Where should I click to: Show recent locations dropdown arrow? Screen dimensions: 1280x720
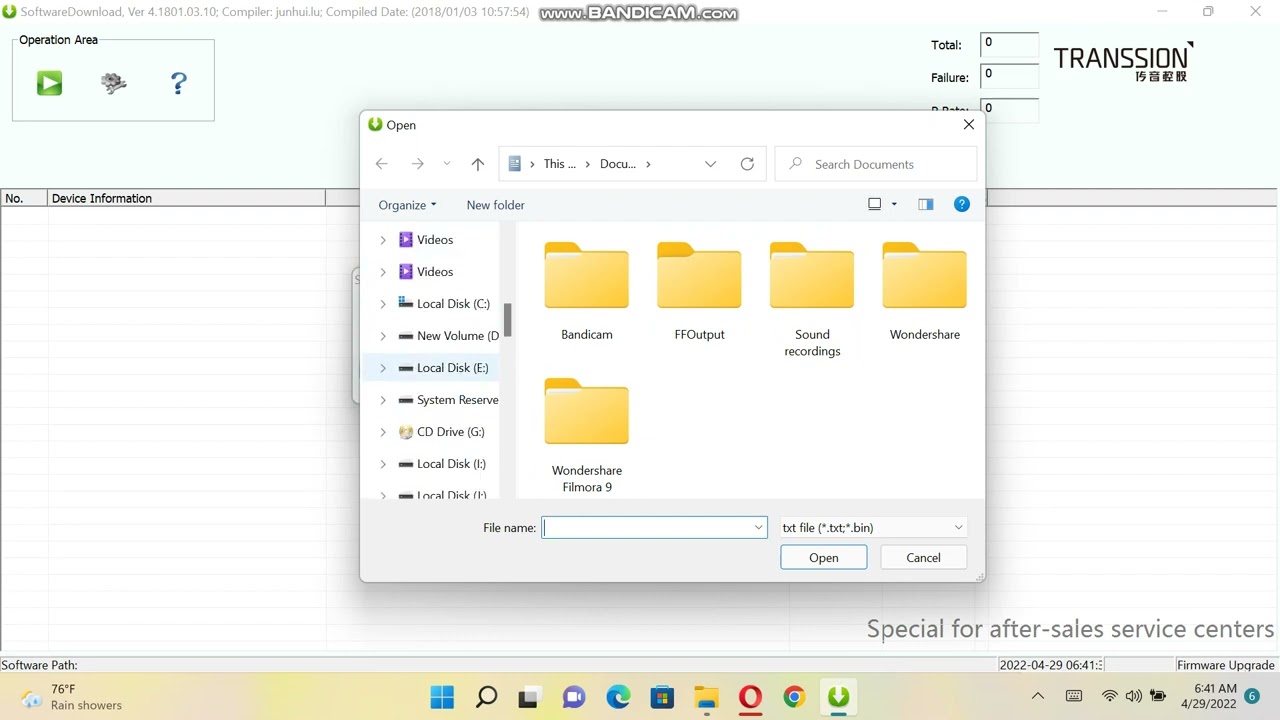click(447, 164)
